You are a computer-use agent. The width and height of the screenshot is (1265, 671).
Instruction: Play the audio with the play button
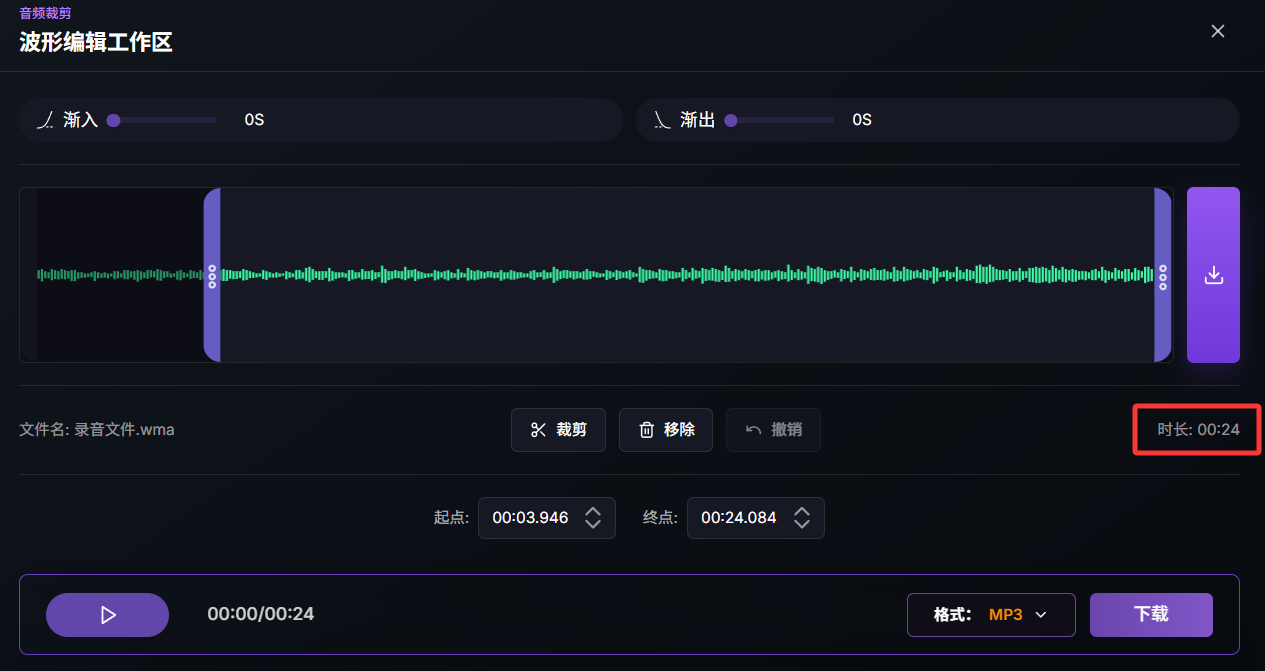coord(108,615)
